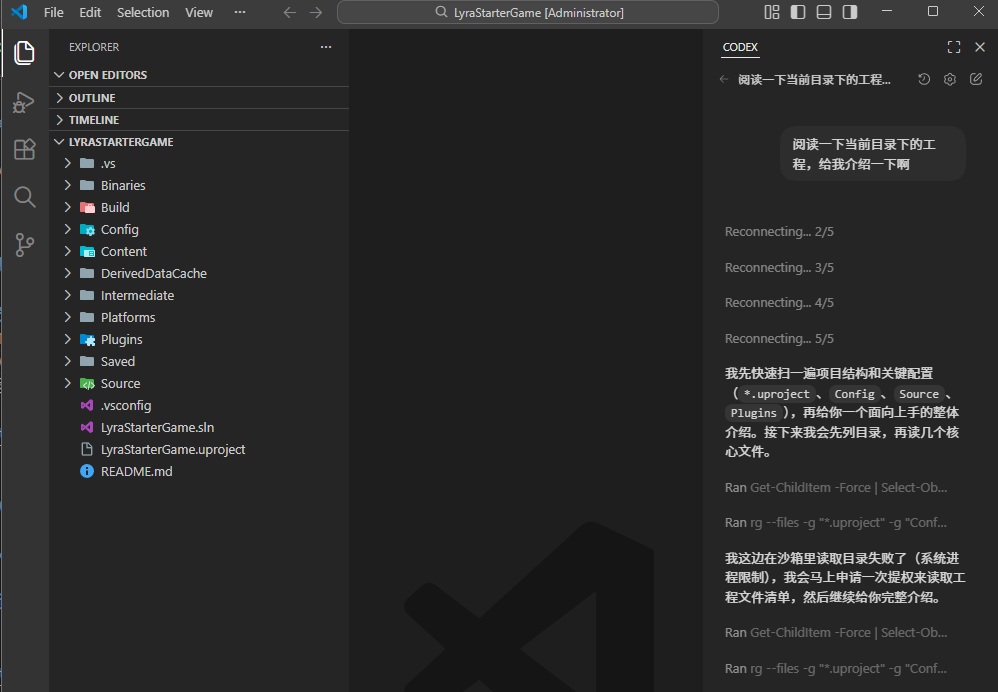Open the Selection menu

pos(143,12)
